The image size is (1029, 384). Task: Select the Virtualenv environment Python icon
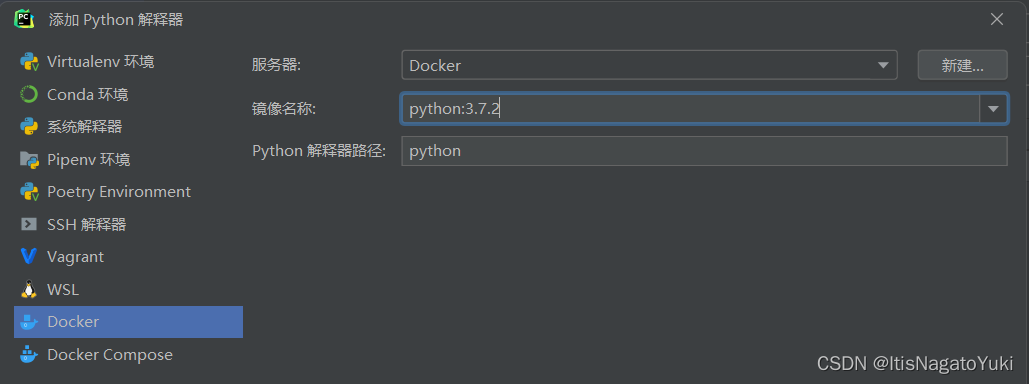29,62
